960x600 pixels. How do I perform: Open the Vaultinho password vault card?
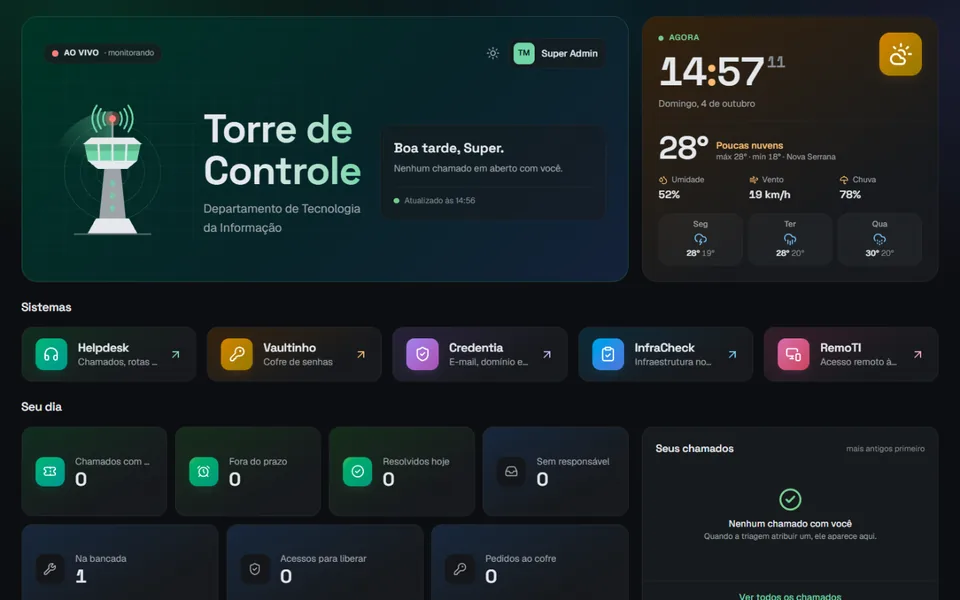point(294,354)
